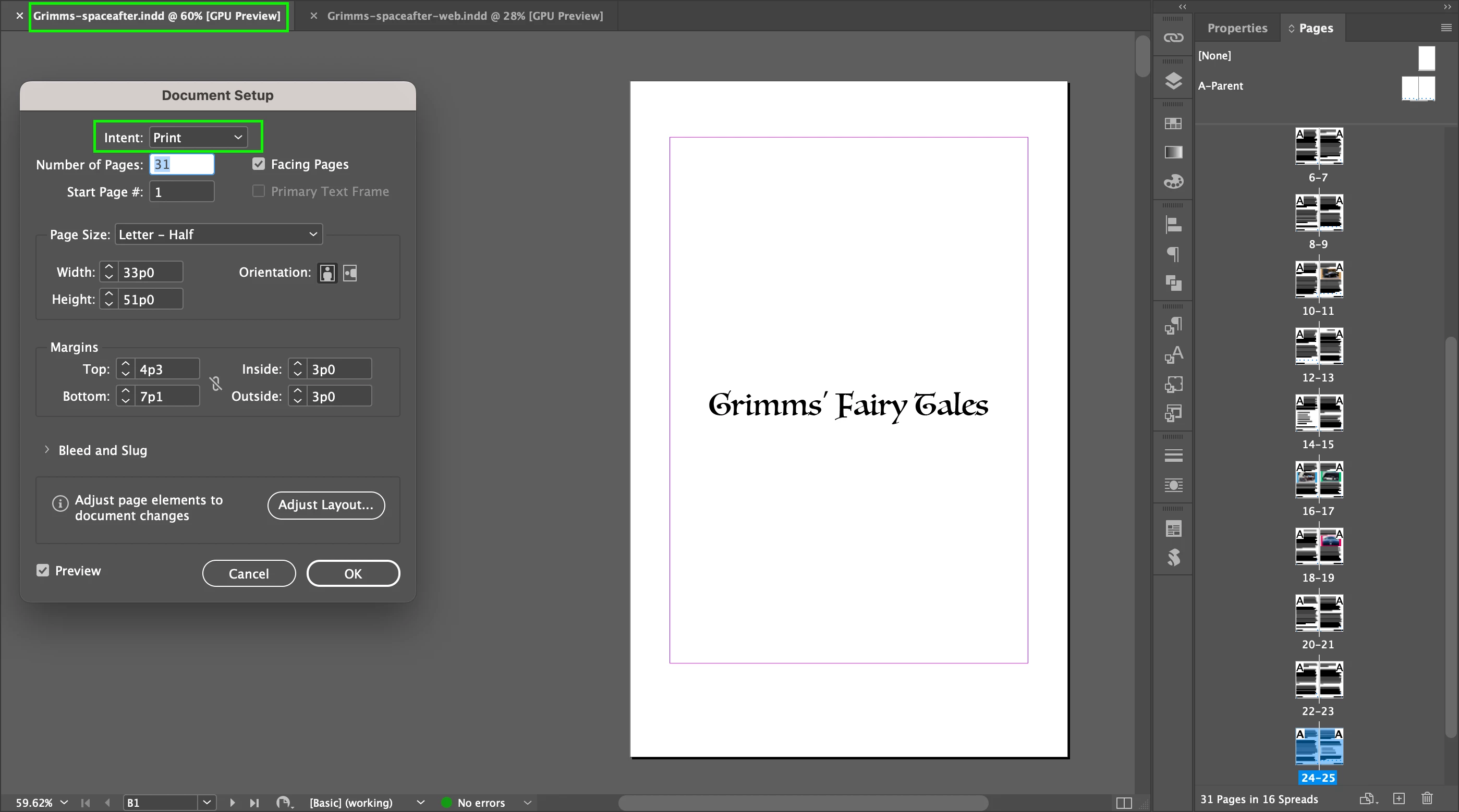This screenshot has width=1459, height=812.
Task: Open the Layers panel icon
Action: (1173, 81)
